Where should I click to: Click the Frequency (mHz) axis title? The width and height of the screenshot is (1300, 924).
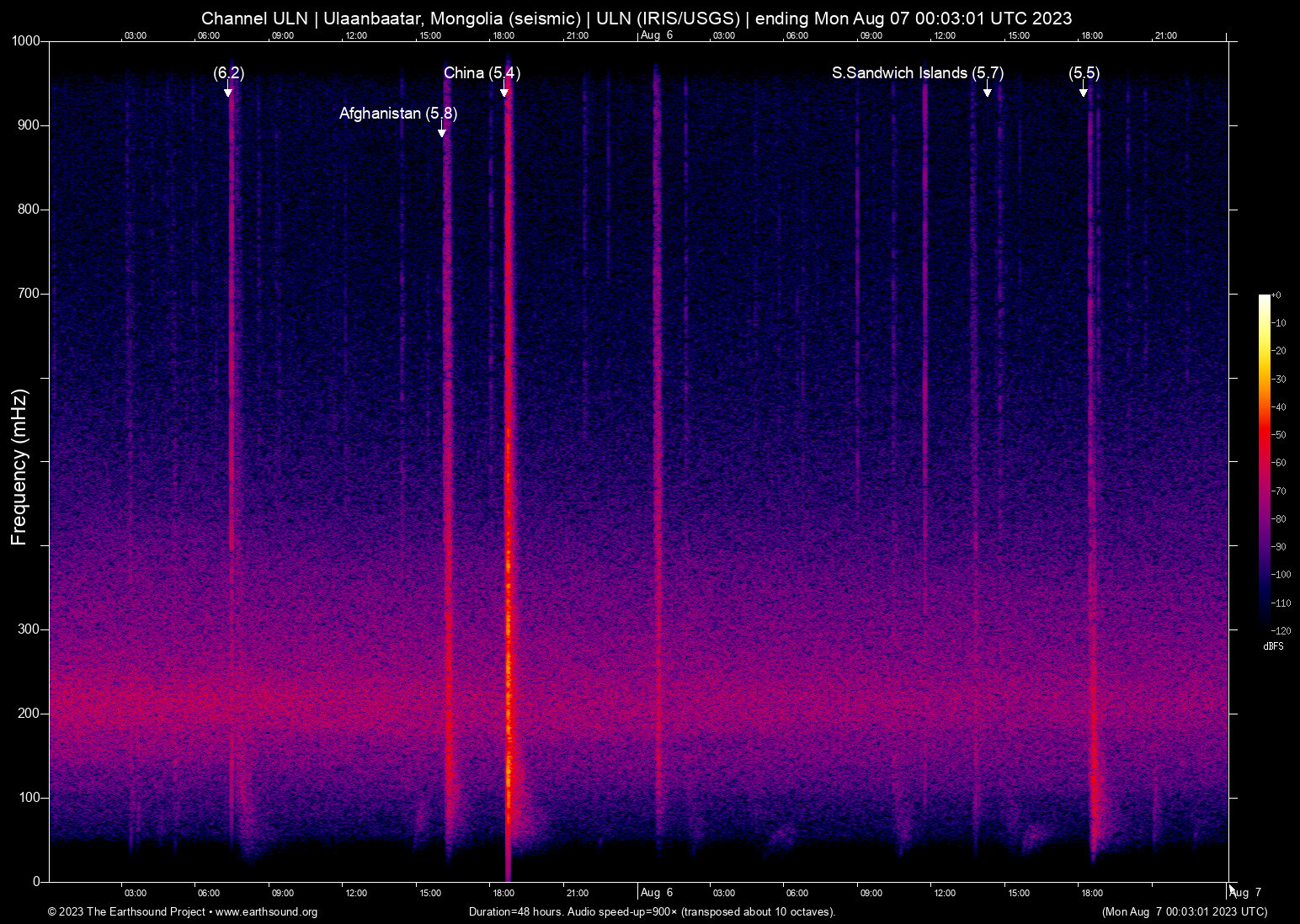[19, 467]
